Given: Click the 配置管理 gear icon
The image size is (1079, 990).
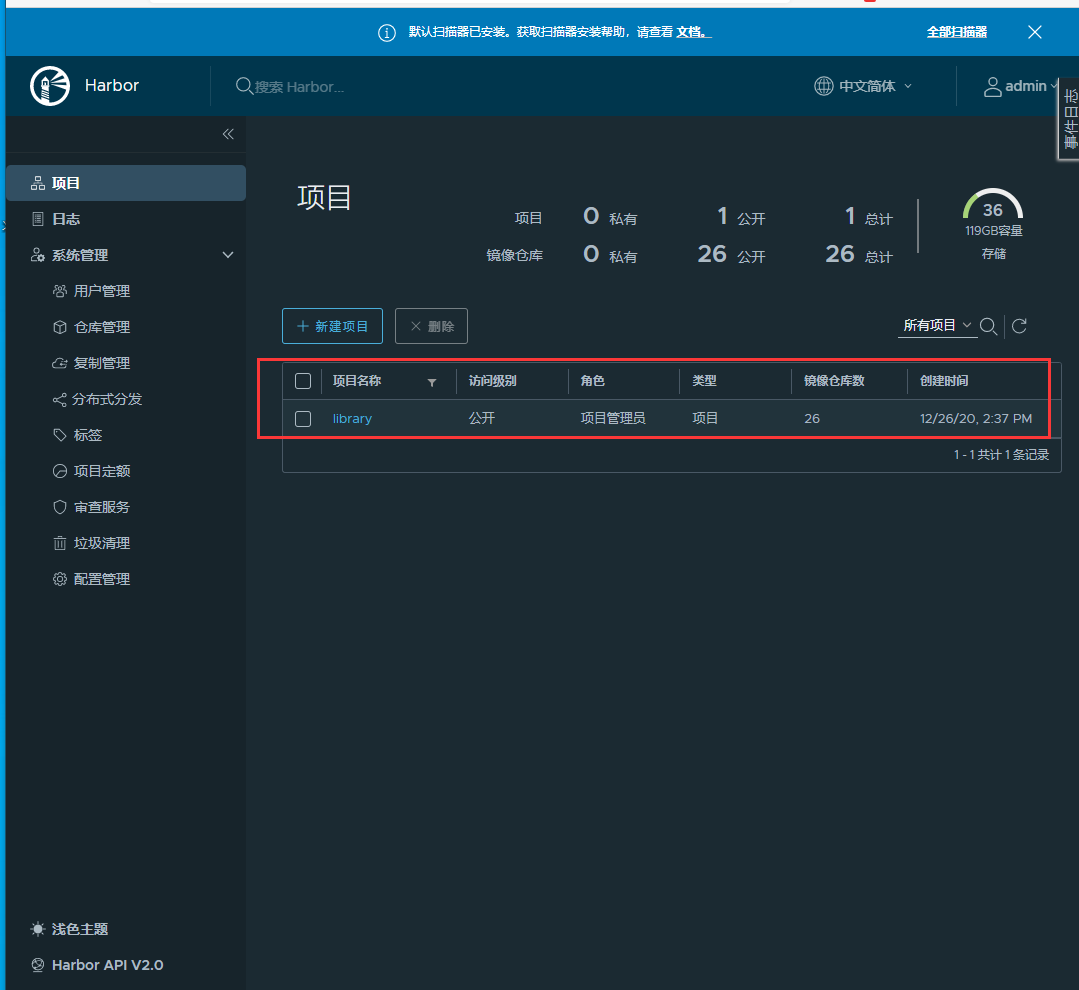Looking at the screenshot, I should point(60,579).
